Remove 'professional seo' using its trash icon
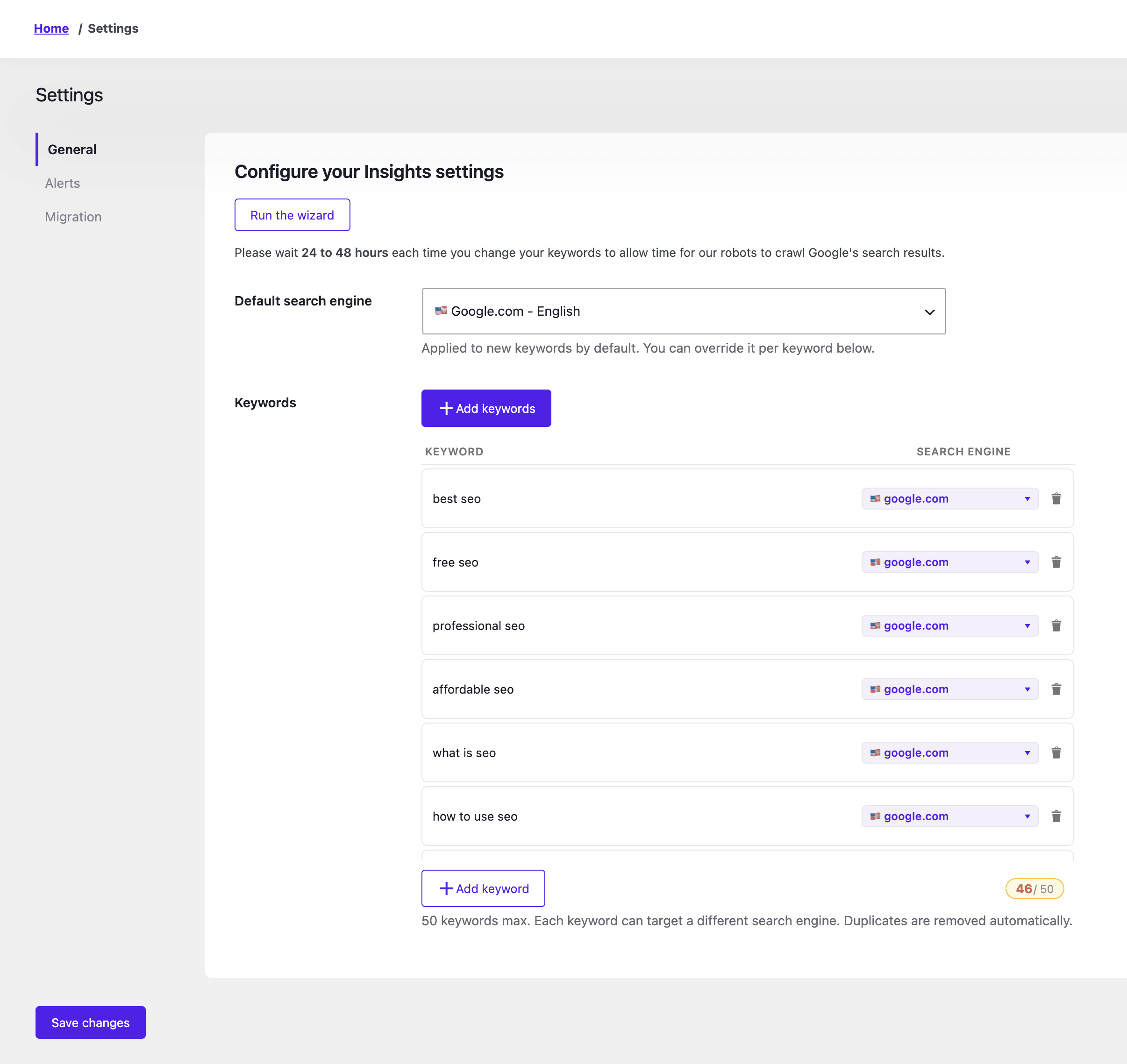 pyautogui.click(x=1056, y=625)
